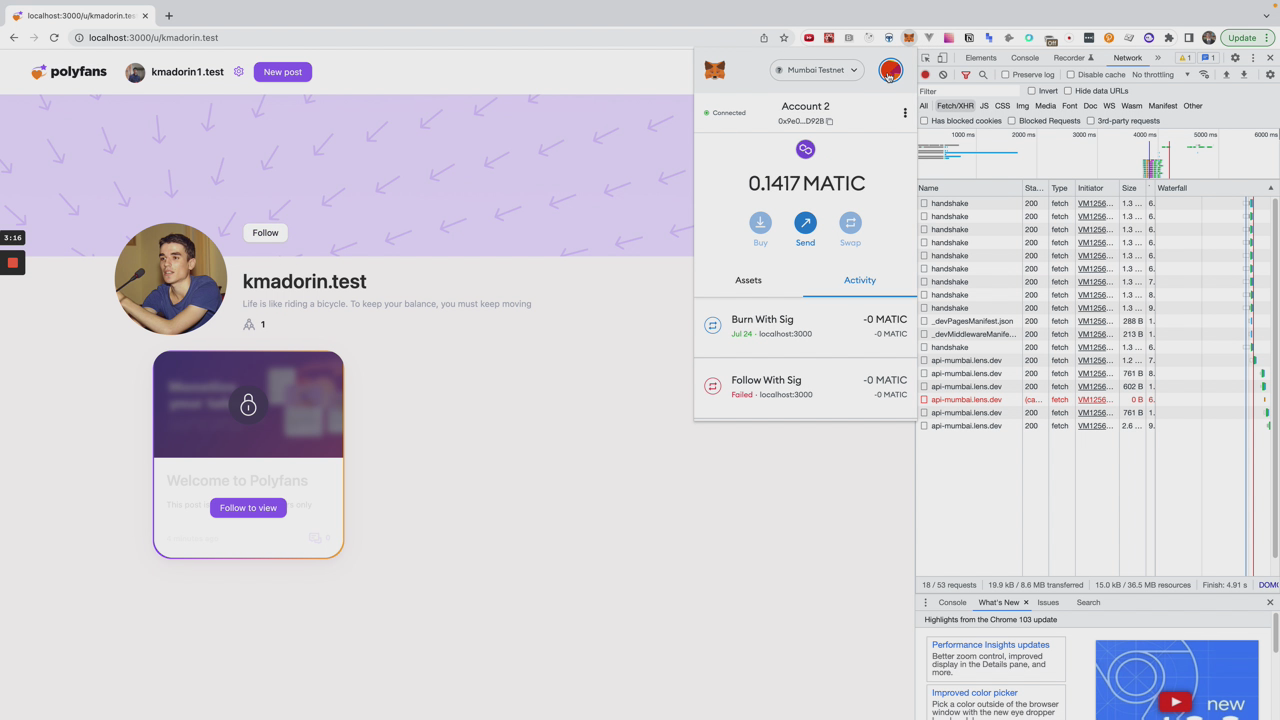The width and height of the screenshot is (1280, 720).
Task: Open network search magnifier icon
Action: [x=983, y=75]
